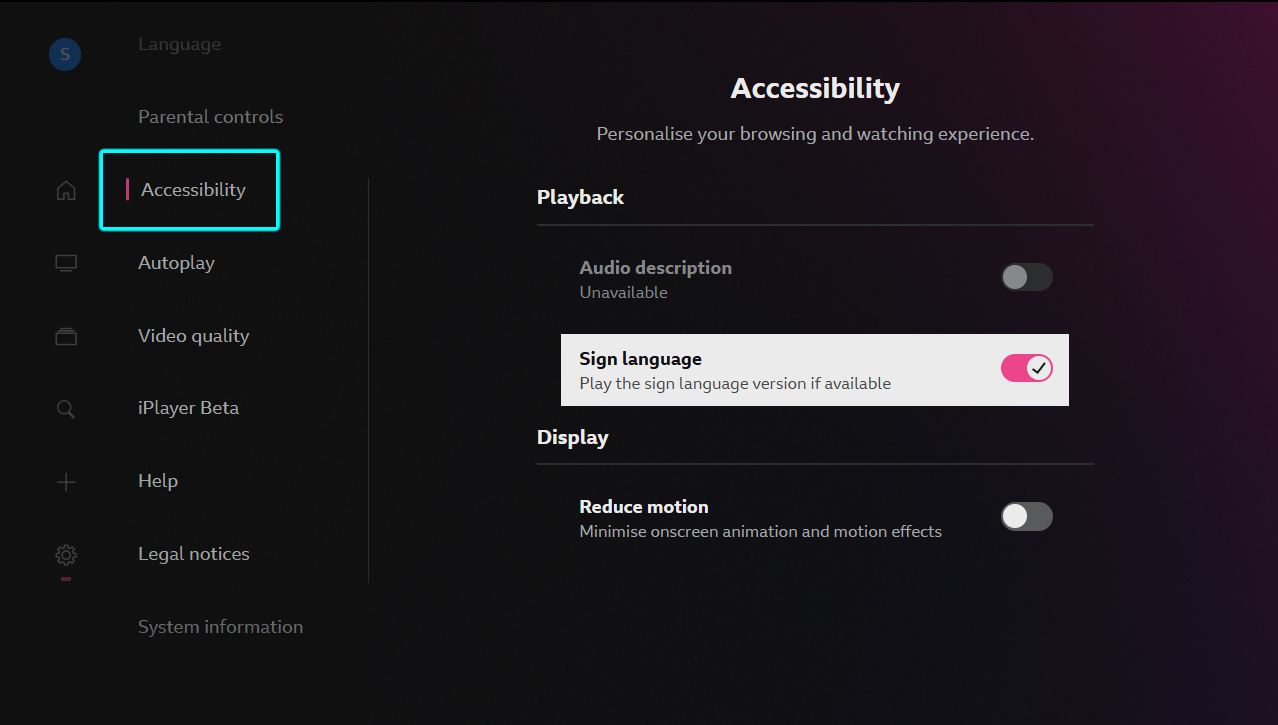The height and width of the screenshot is (725, 1278).
Task: Open the Language settings
Action: (179, 43)
